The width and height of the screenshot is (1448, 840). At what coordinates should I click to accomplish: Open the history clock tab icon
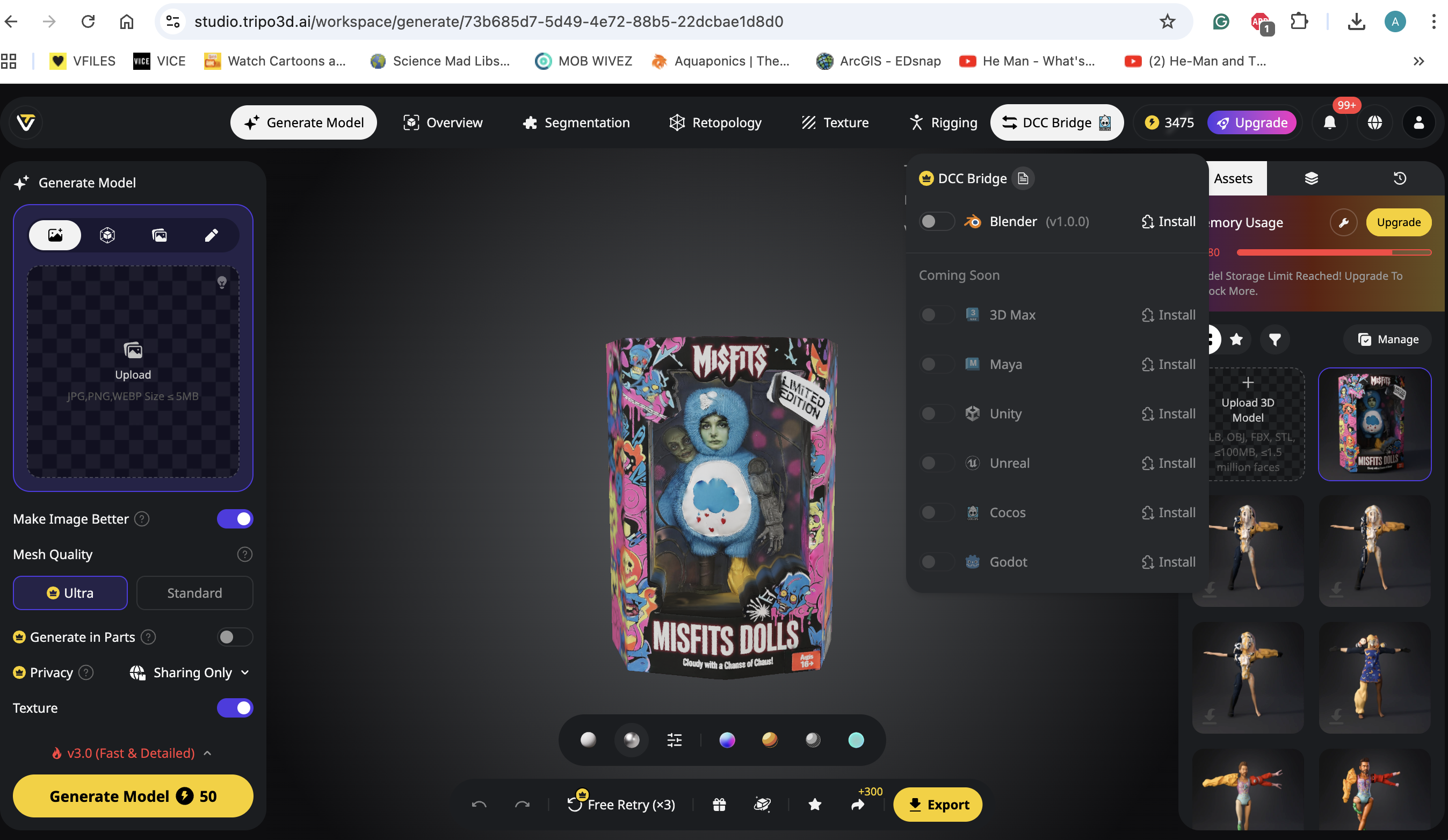(x=1400, y=178)
